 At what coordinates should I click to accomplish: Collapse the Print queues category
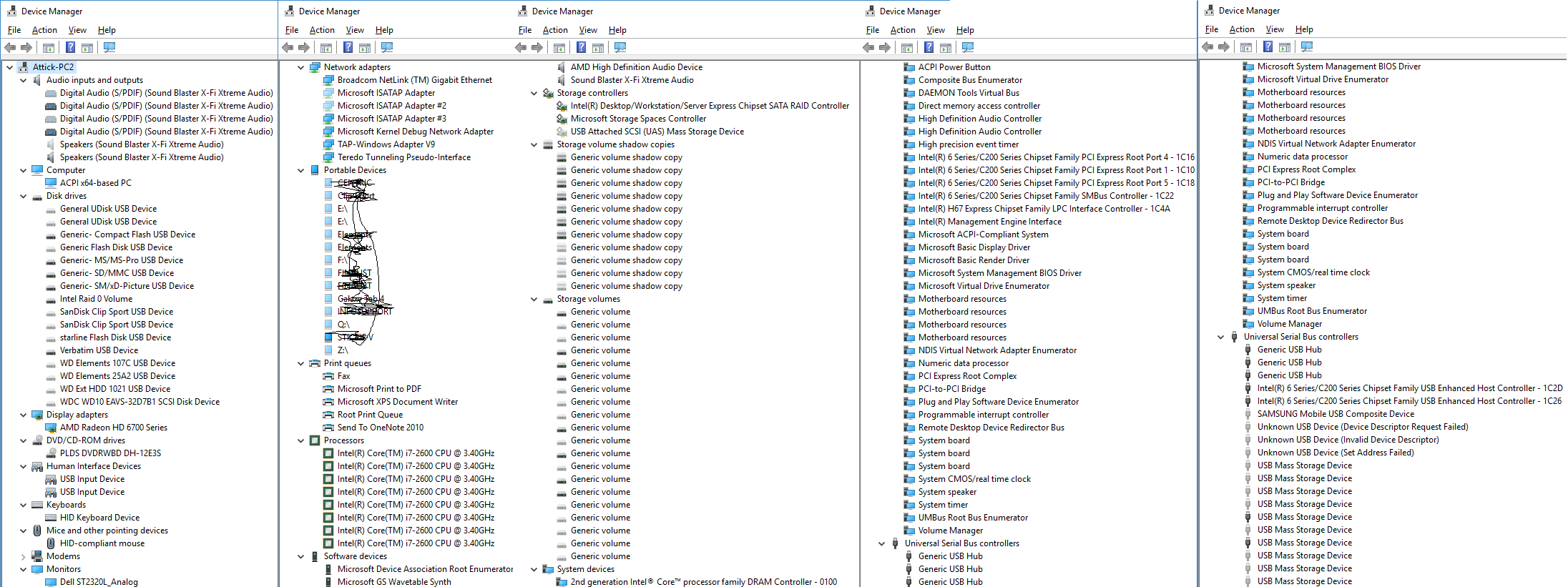tap(301, 363)
